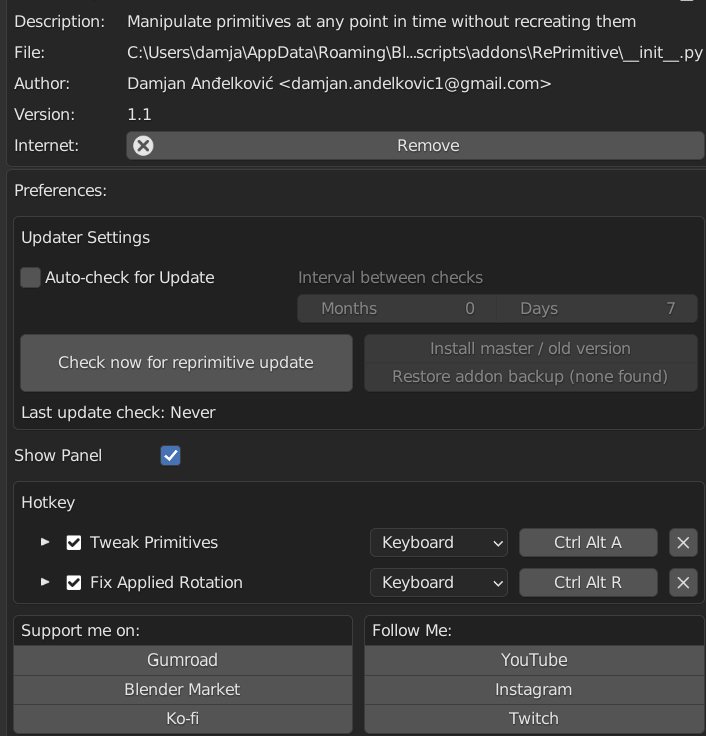Click Check now for reprimitive update
This screenshot has height=736, width=706.
(x=186, y=362)
